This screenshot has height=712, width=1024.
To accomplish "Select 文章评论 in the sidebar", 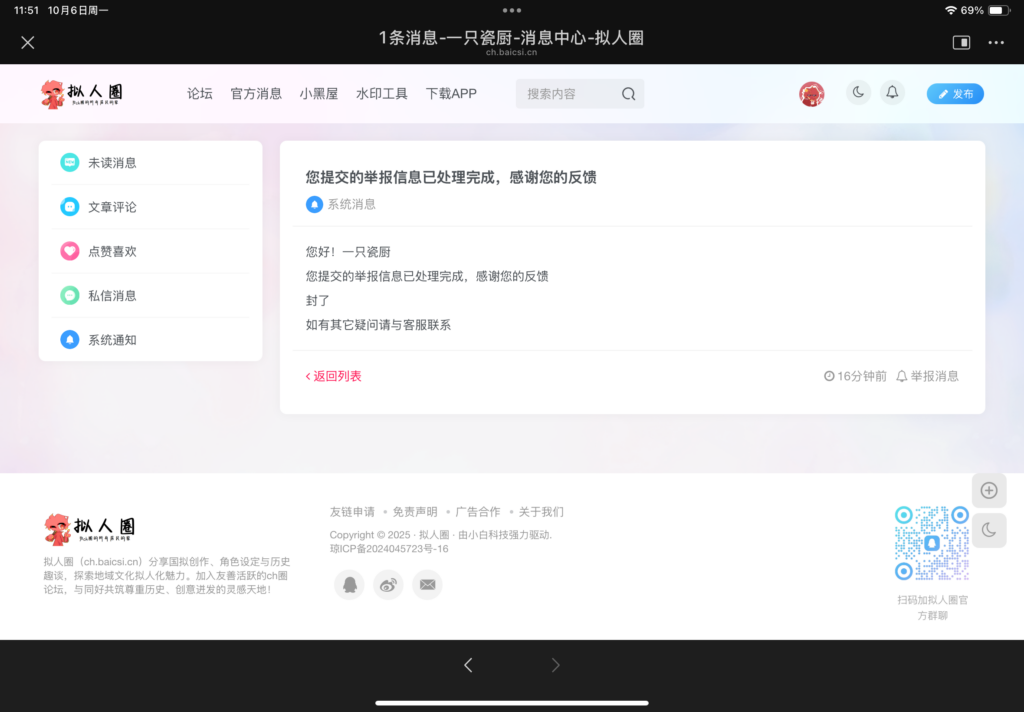I will click(x=110, y=206).
